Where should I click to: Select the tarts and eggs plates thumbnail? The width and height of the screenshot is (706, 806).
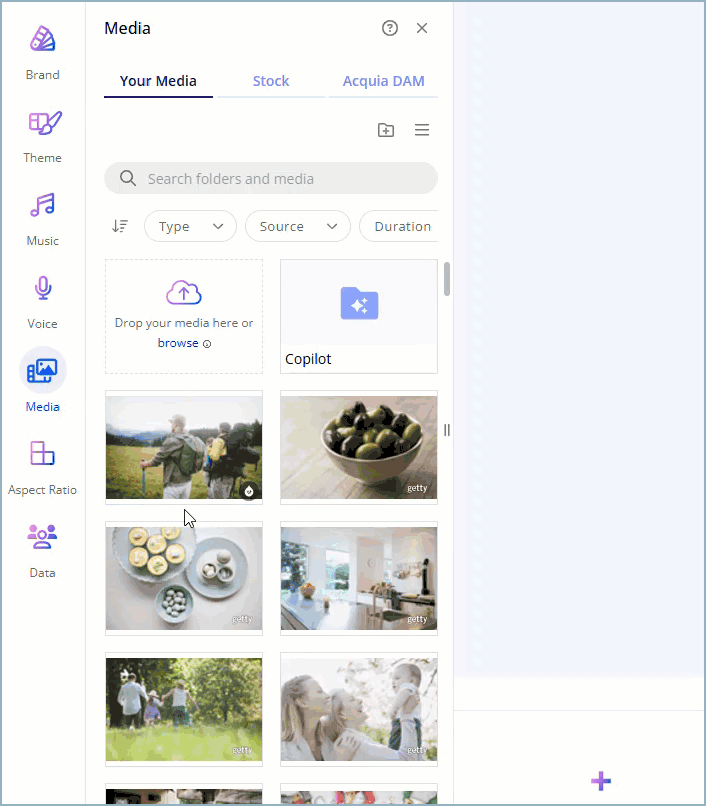pyautogui.click(x=184, y=578)
